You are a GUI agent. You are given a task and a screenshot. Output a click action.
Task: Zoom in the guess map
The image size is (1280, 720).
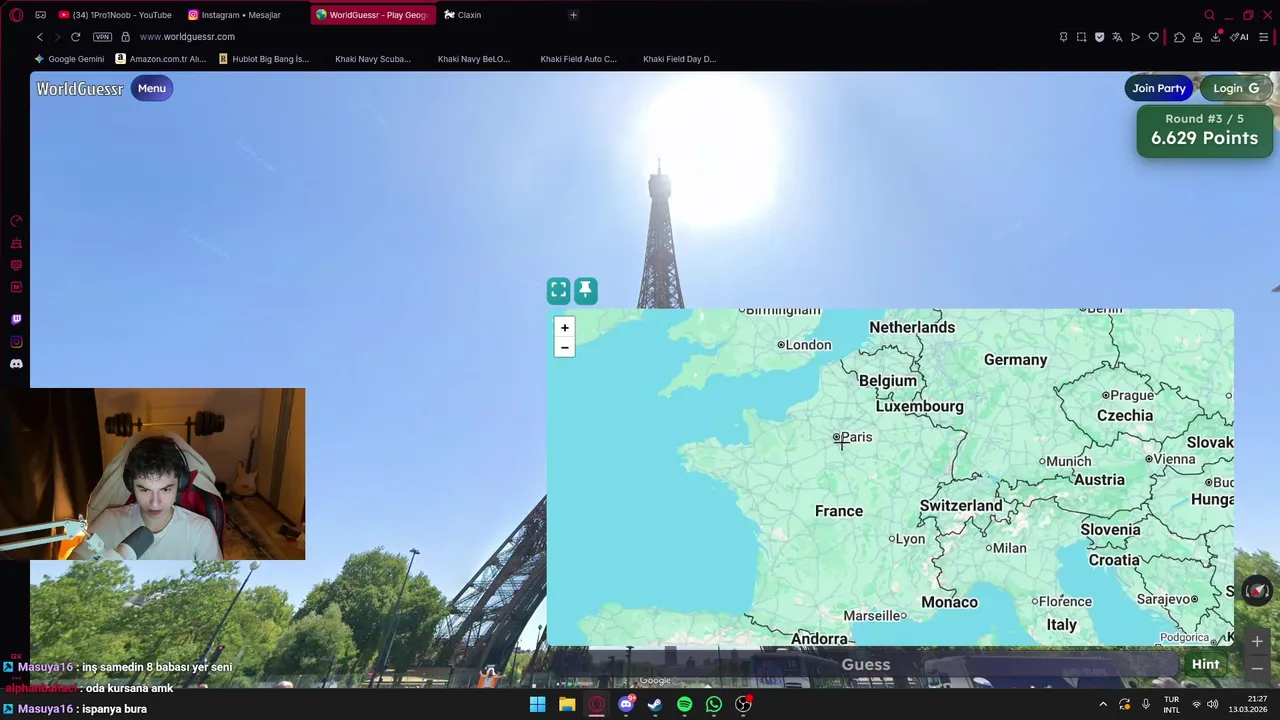pos(564,327)
